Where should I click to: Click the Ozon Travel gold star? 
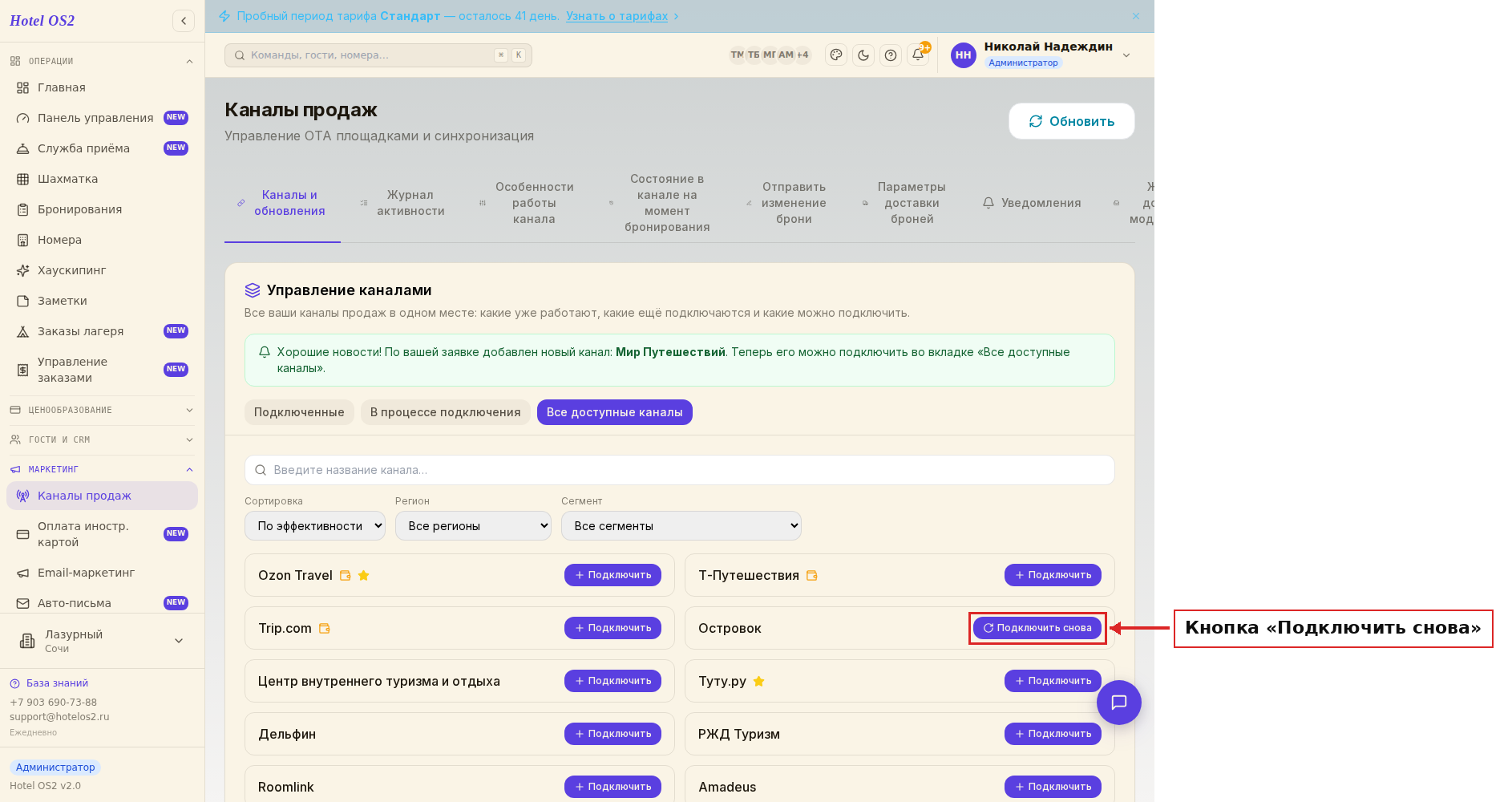pos(363,575)
